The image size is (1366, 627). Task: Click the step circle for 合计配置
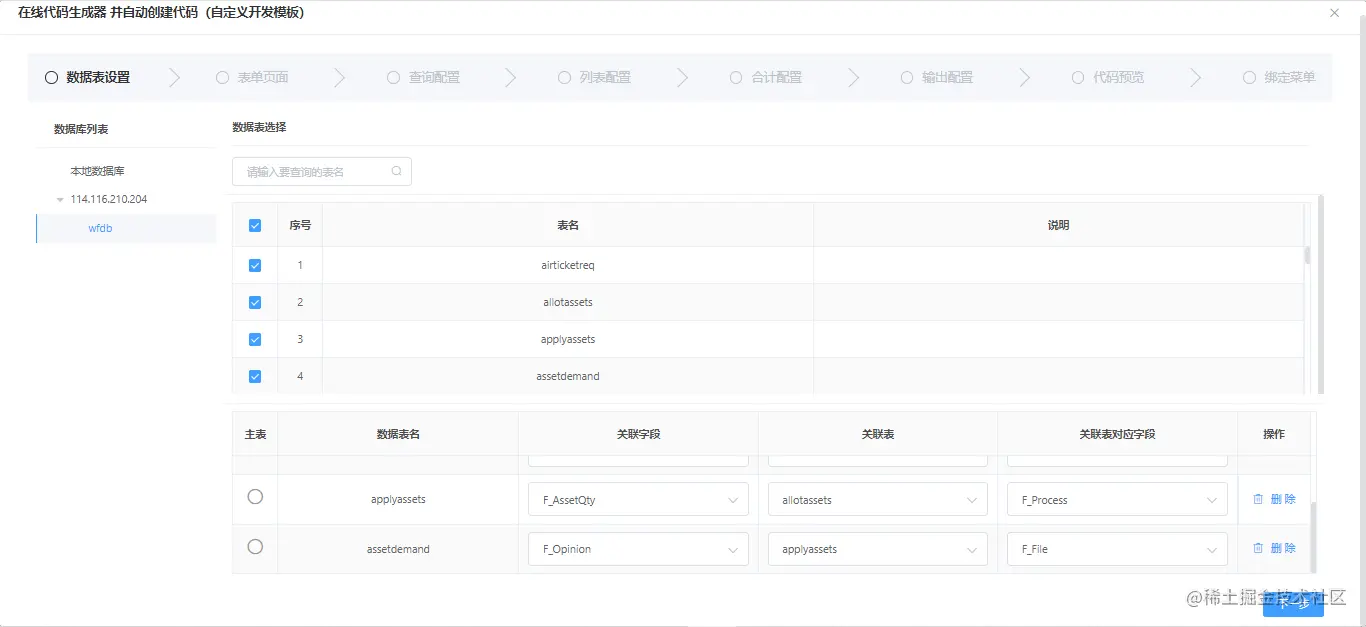point(735,77)
